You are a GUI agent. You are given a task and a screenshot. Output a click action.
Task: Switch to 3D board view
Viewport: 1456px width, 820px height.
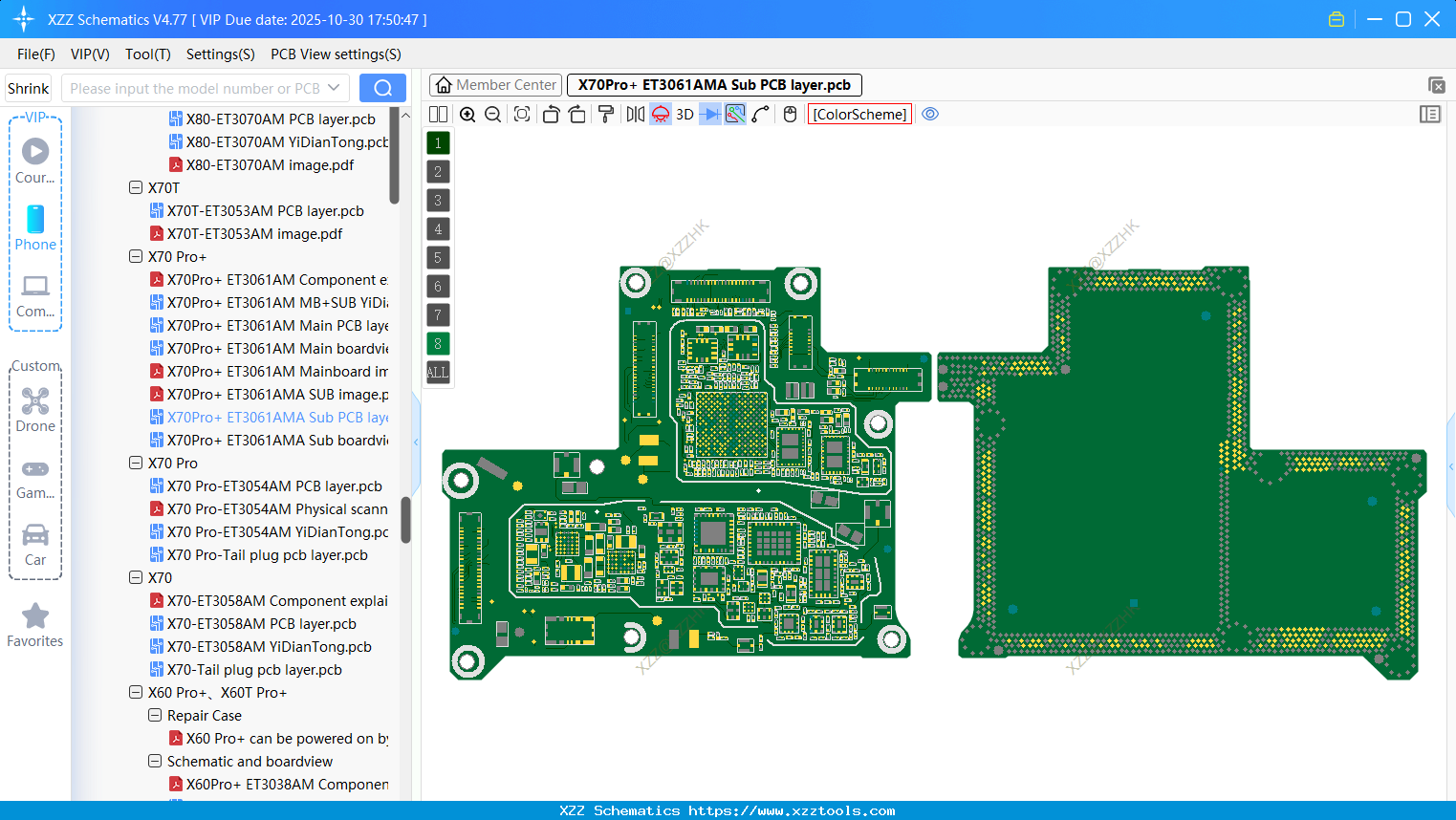click(685, 115)
